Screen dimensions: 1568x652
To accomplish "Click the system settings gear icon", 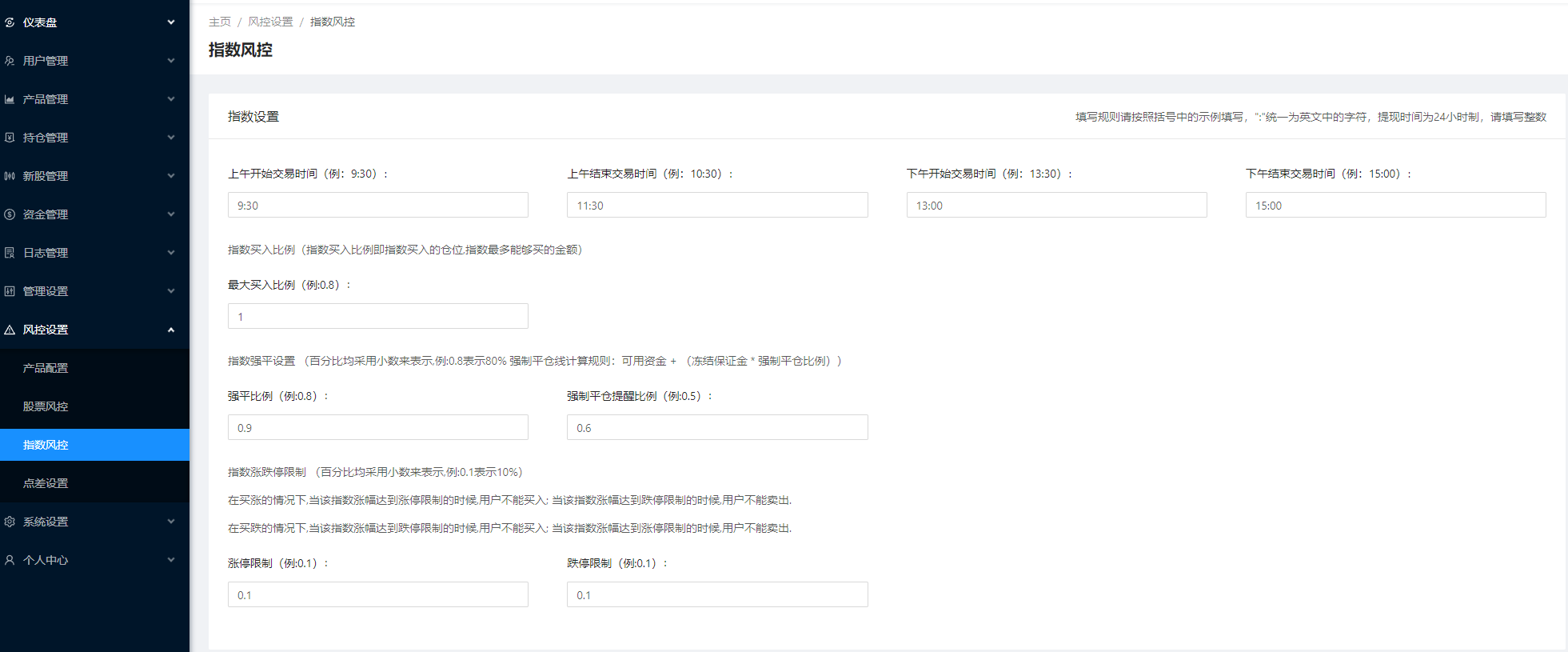I will click(x=10, y=522).
